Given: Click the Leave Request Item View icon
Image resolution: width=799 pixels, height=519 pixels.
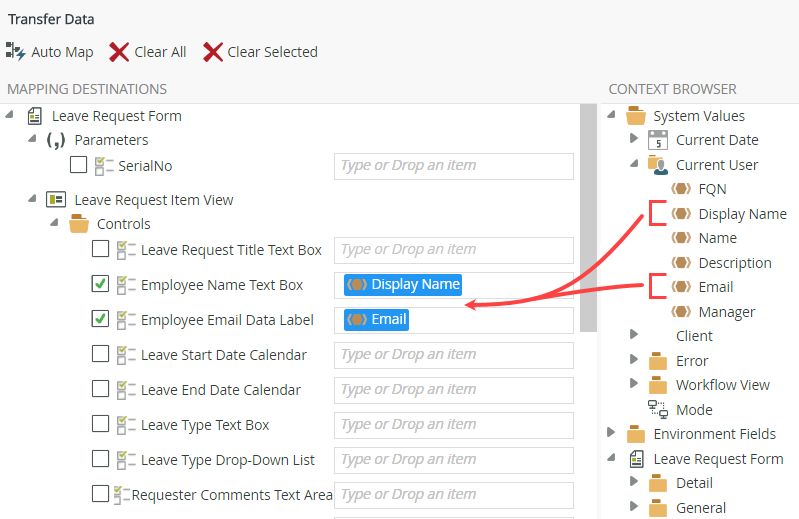Looking at the screenshot, I should (x=56, y=200).
